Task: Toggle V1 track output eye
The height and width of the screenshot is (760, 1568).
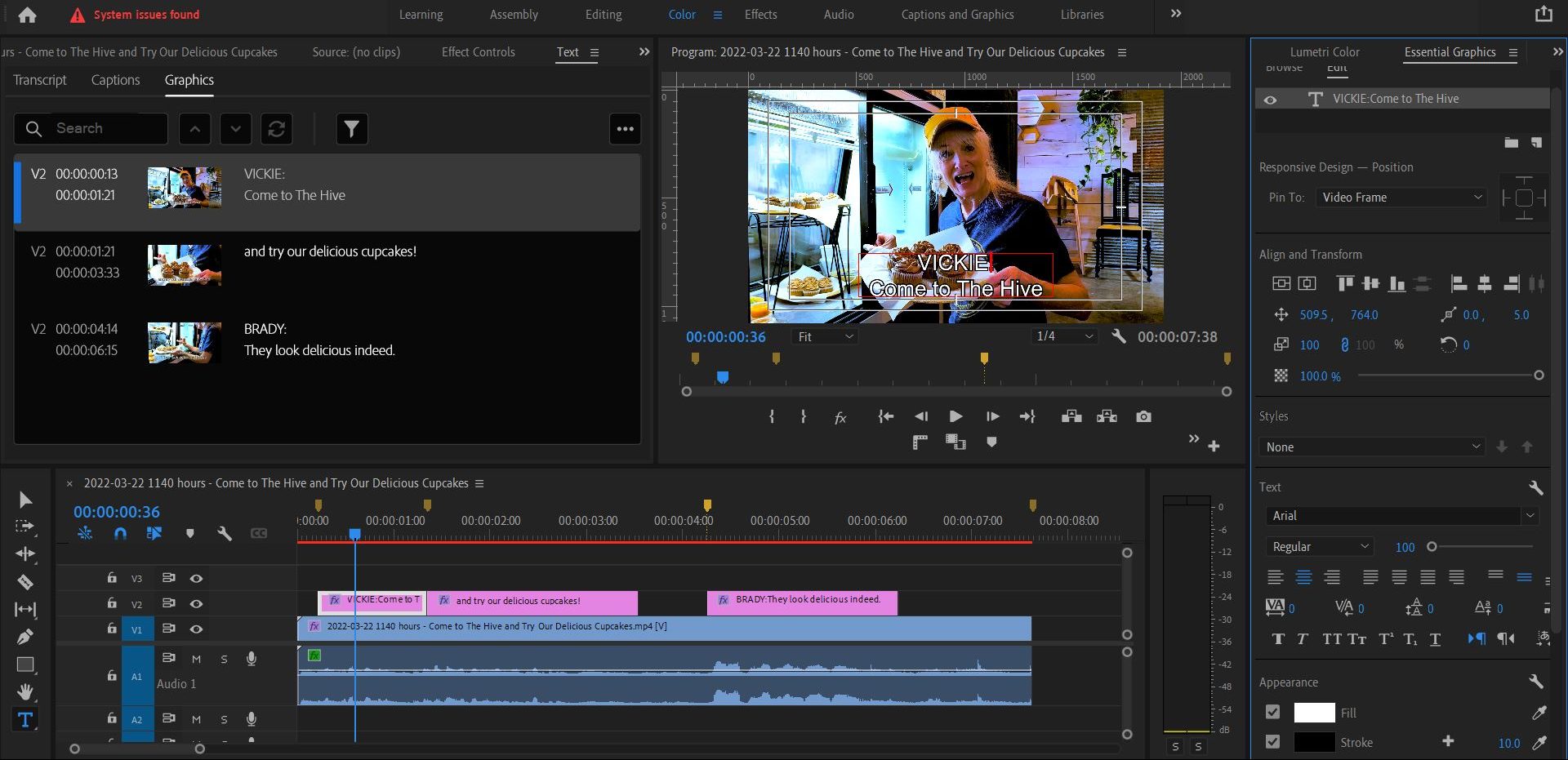Action: tap(196, 629)
